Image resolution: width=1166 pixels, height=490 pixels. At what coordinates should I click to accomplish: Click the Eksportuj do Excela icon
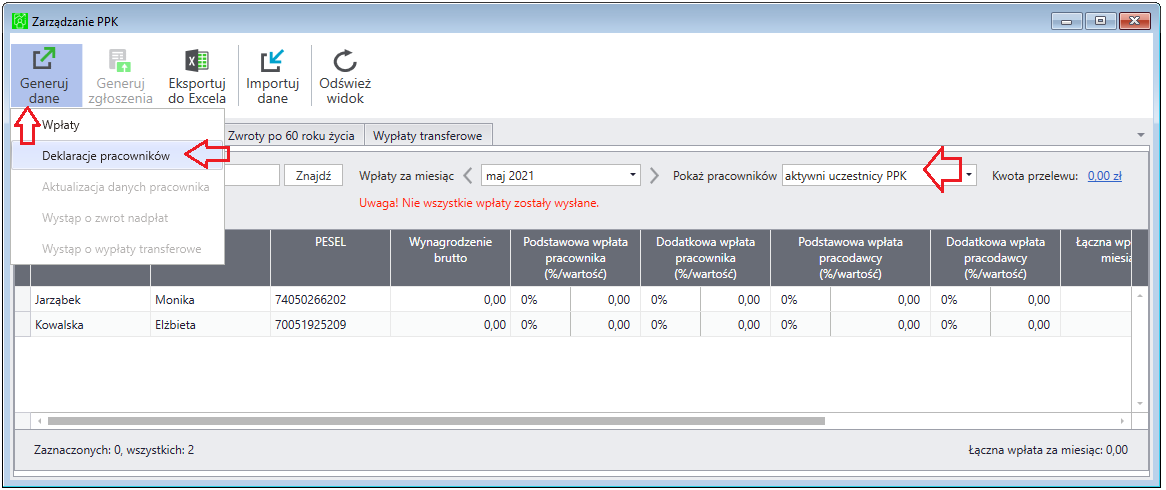point(197,60)
